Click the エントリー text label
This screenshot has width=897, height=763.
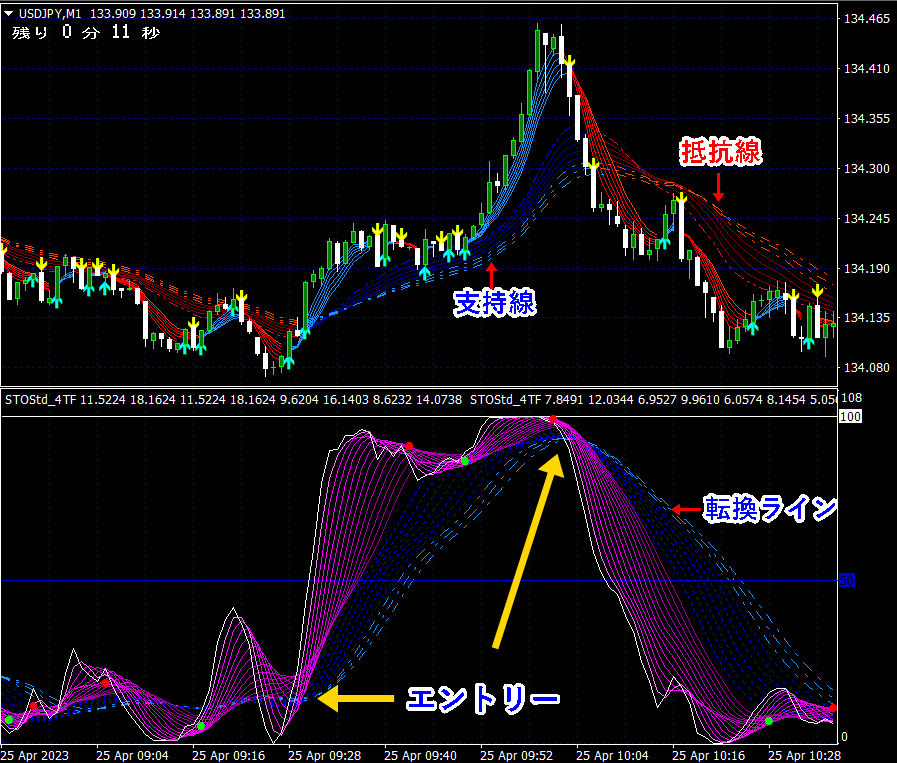tap(481, 699)
